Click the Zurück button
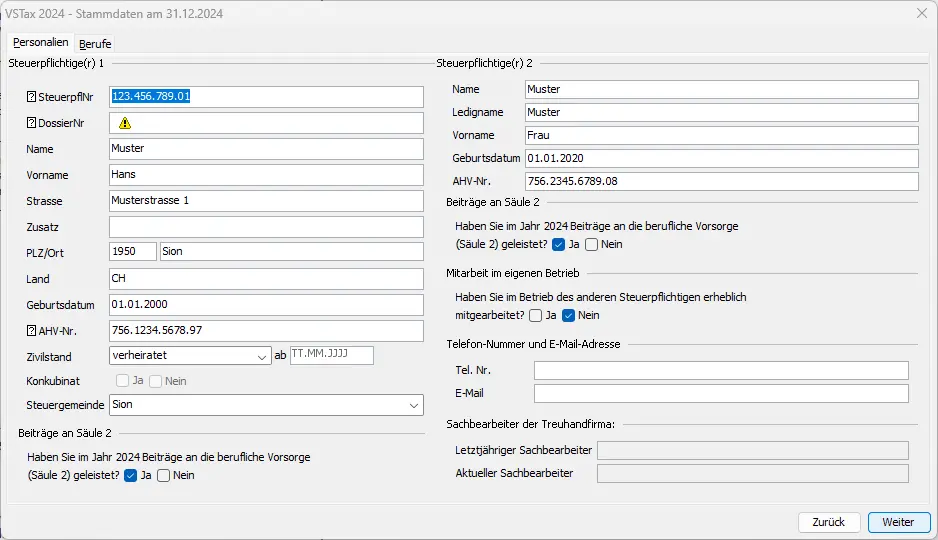 click(x=828, y=522)
